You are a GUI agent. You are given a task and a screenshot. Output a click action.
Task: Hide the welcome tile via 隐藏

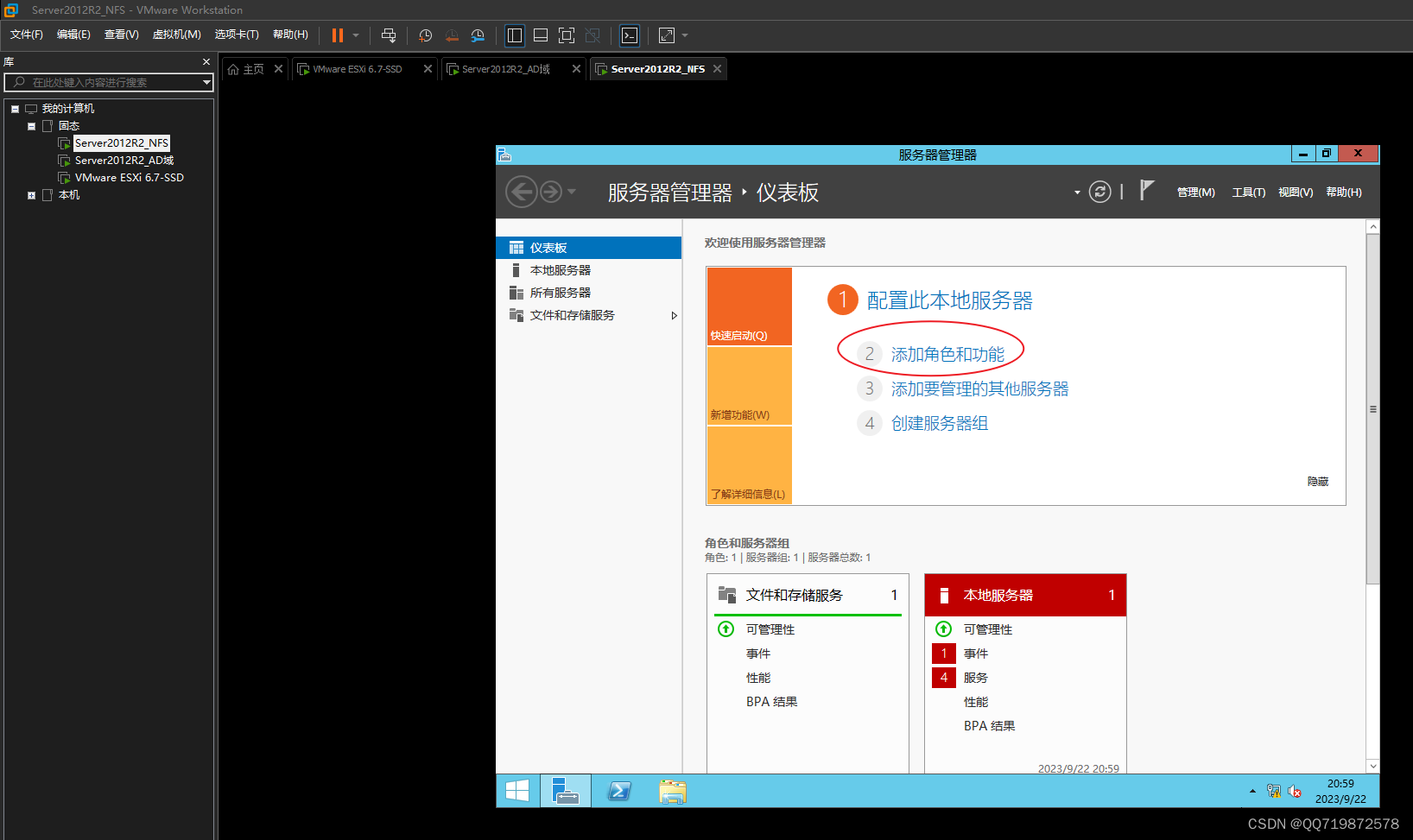click(1318, 482)
